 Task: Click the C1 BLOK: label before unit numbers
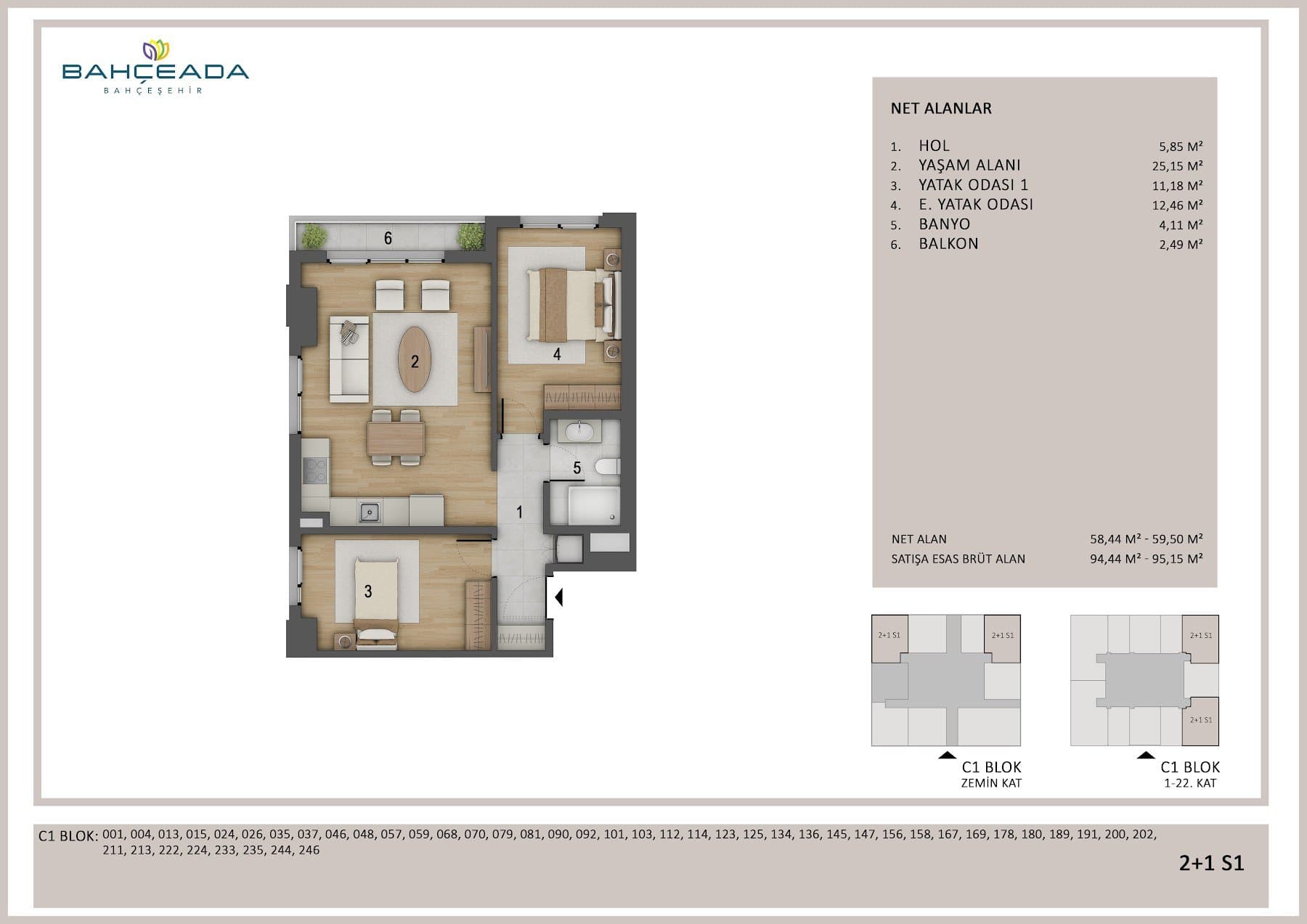(x=68, y=836)
